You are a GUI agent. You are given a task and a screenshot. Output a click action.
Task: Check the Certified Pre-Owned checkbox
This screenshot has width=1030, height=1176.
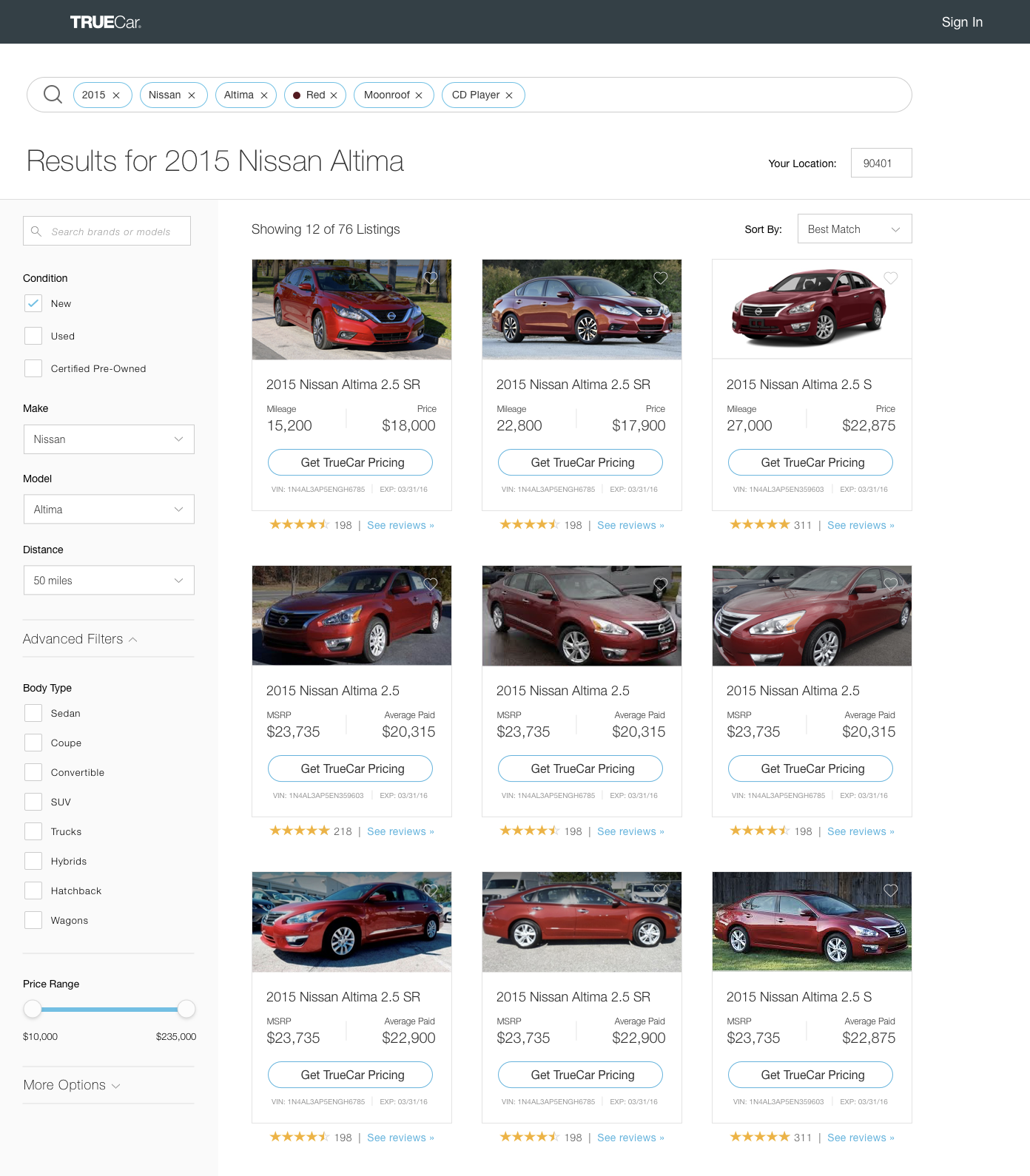coord(33,368)
